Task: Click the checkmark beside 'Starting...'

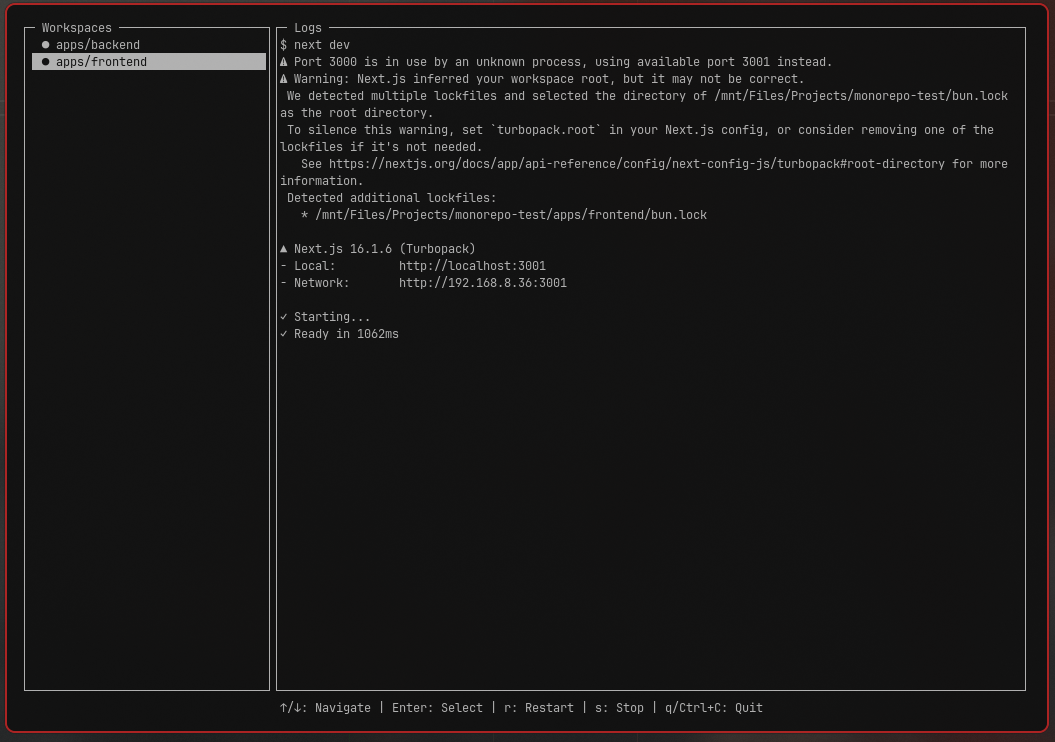Action: (284, 317)
